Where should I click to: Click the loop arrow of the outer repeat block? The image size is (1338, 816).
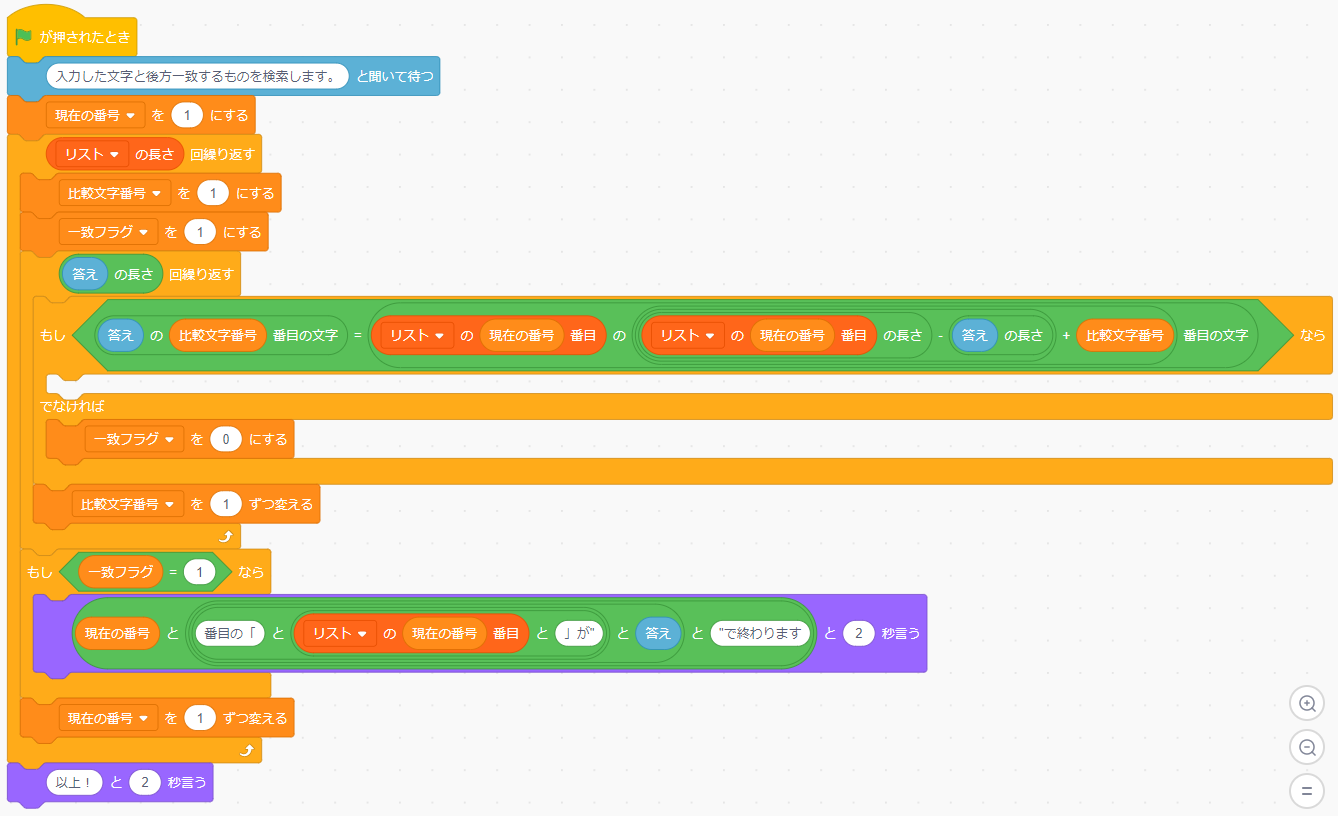pyautogui.click(x=245, y=750)
